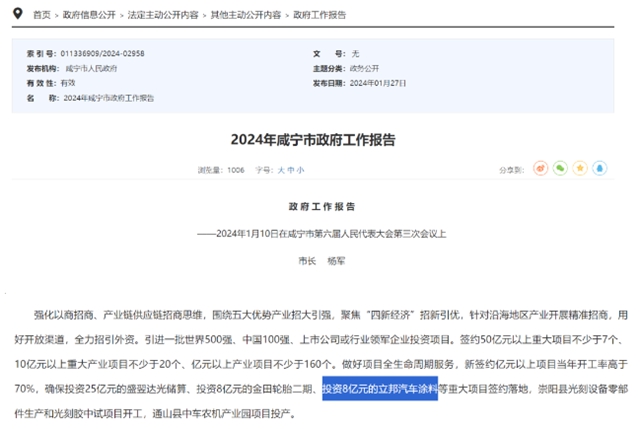Click the blue QQ share icon

[x=600, y=168]
